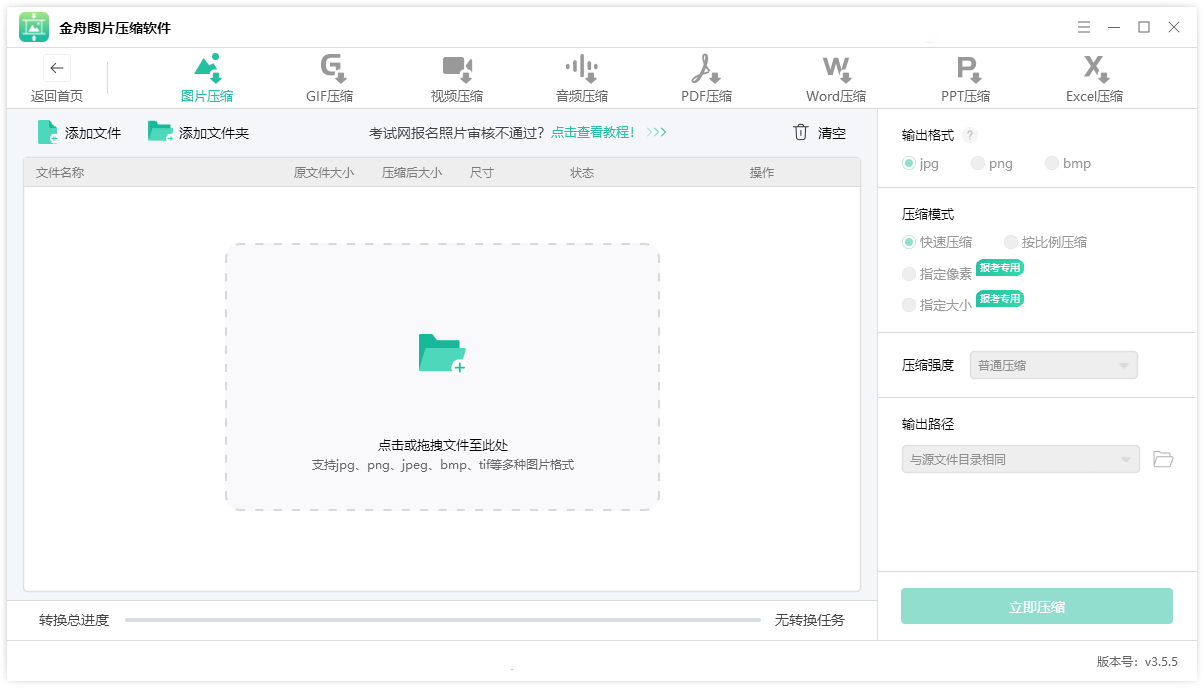The width and height of the screenshot is (1204, 688).
Task: Empty the file list using 清空
Action: click(x=818, y=133)
